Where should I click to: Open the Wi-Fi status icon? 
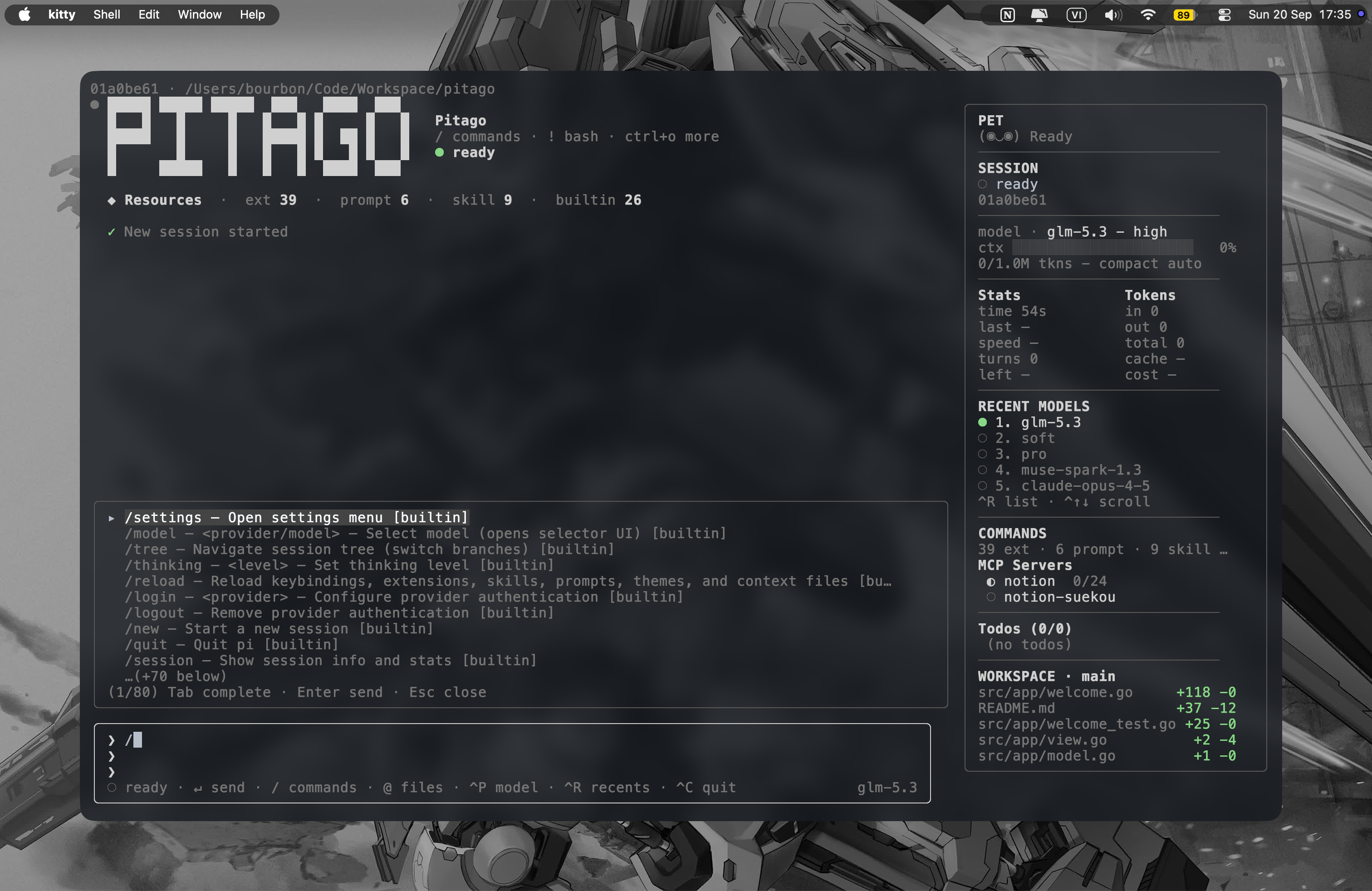click(1148, 15)
